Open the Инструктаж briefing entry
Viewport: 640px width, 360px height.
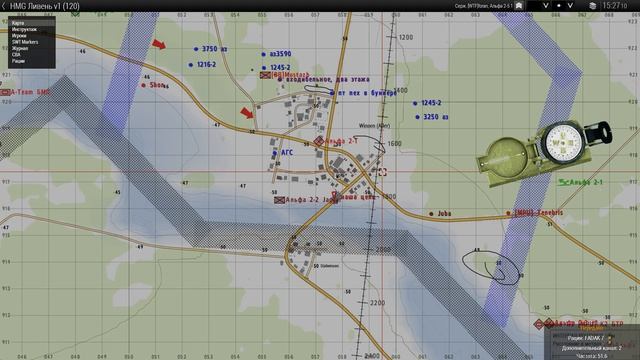[31, 29]
